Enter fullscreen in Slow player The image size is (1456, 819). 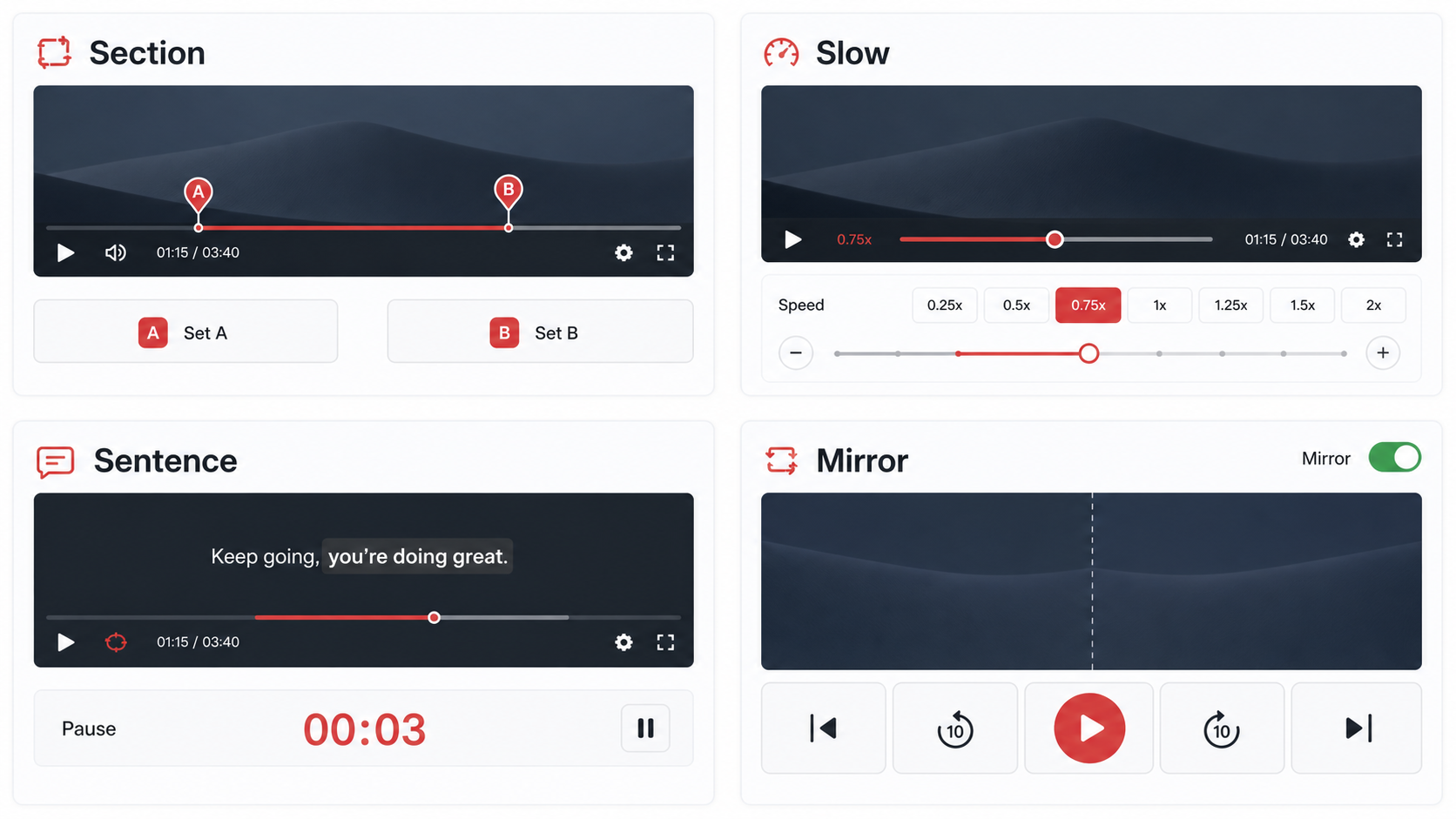pyautogui.click(x=1394, y=239)
